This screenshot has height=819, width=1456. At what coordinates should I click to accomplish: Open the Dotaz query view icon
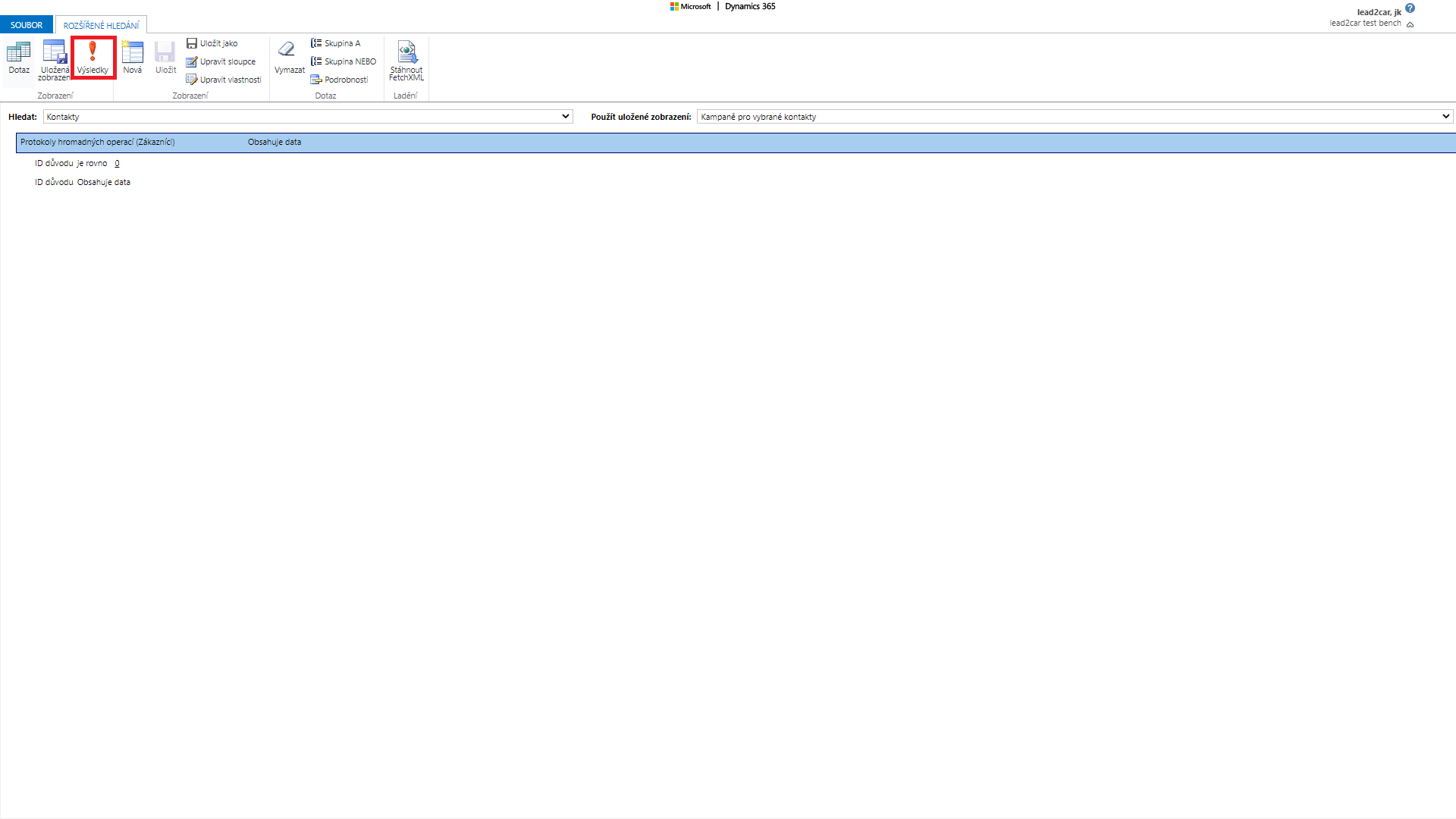pos(19,52)
